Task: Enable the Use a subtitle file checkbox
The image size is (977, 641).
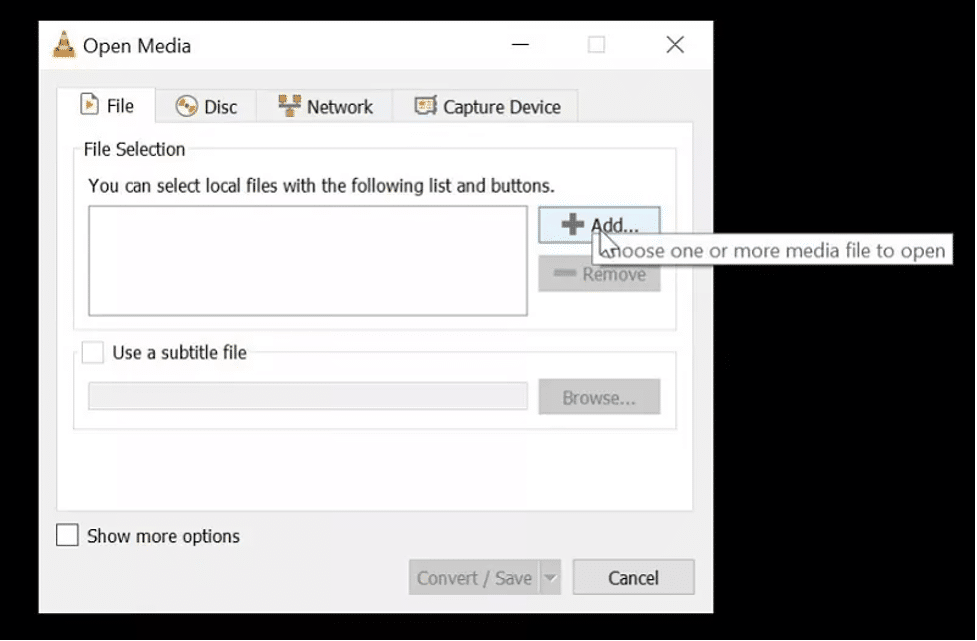Action: point(92,352)
